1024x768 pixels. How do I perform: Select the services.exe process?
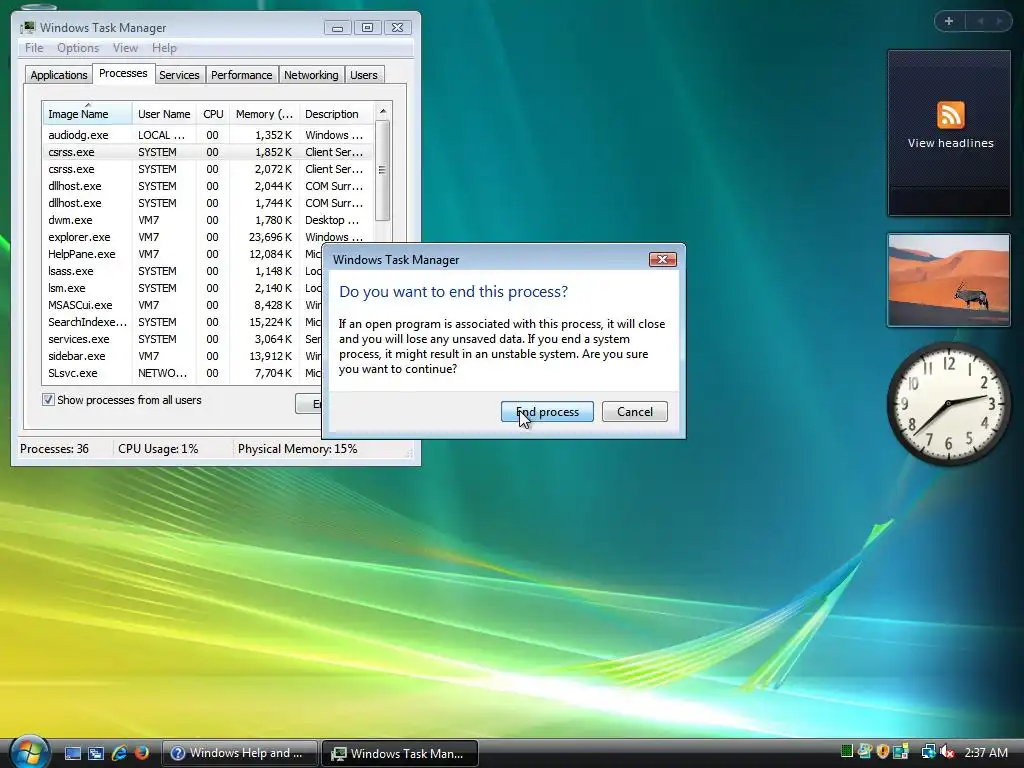(183, 339)
